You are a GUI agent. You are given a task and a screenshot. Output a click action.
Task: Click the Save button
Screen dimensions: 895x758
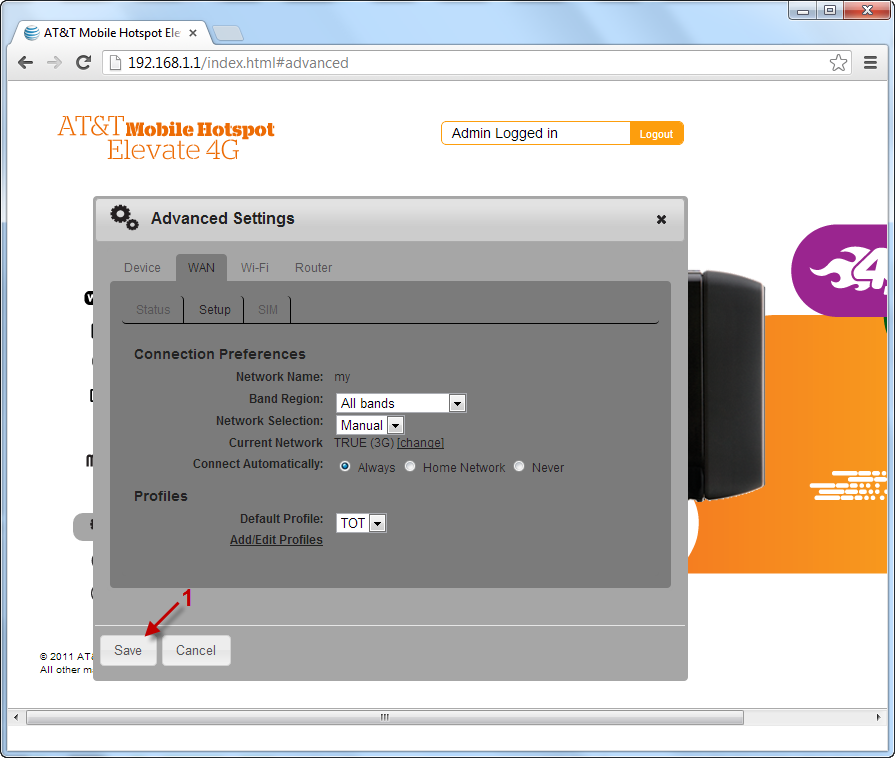tap(128, 650)
